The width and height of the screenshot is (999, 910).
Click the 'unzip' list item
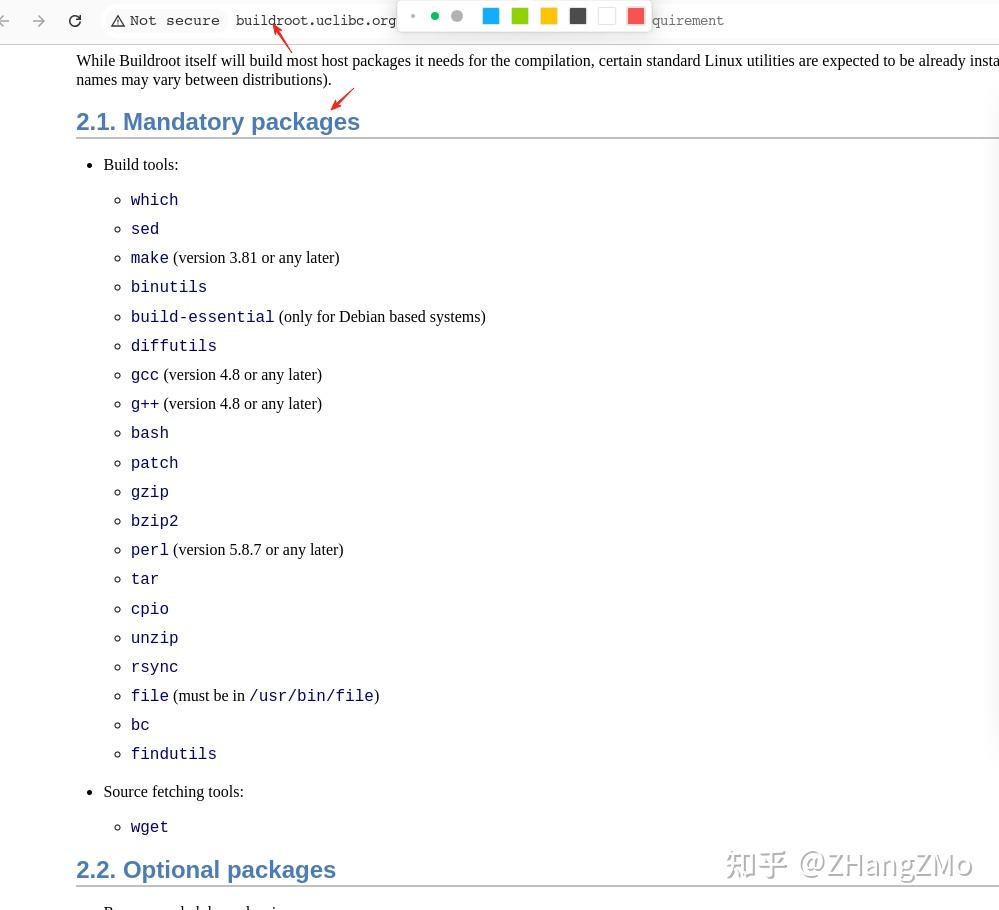(154, 638)
